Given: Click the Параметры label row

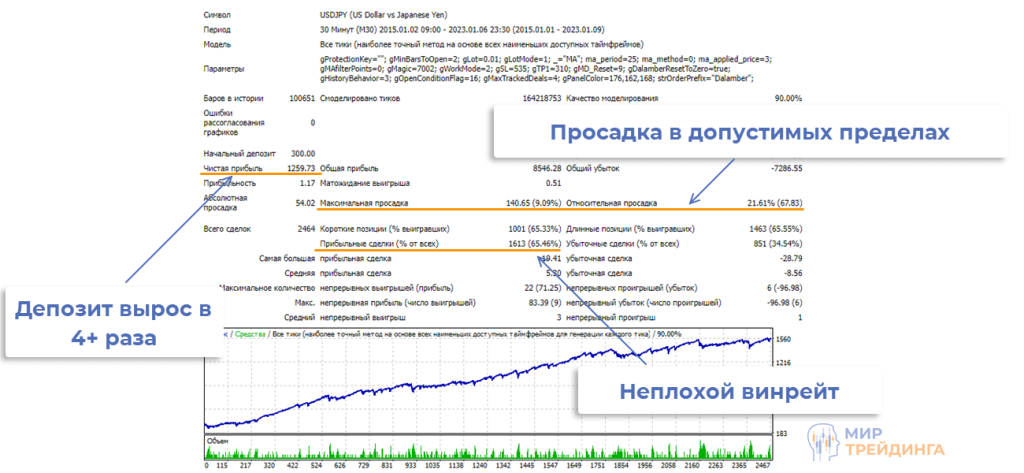Looking at the screenshot, I should pyautogui.click(x=222, y=70).
